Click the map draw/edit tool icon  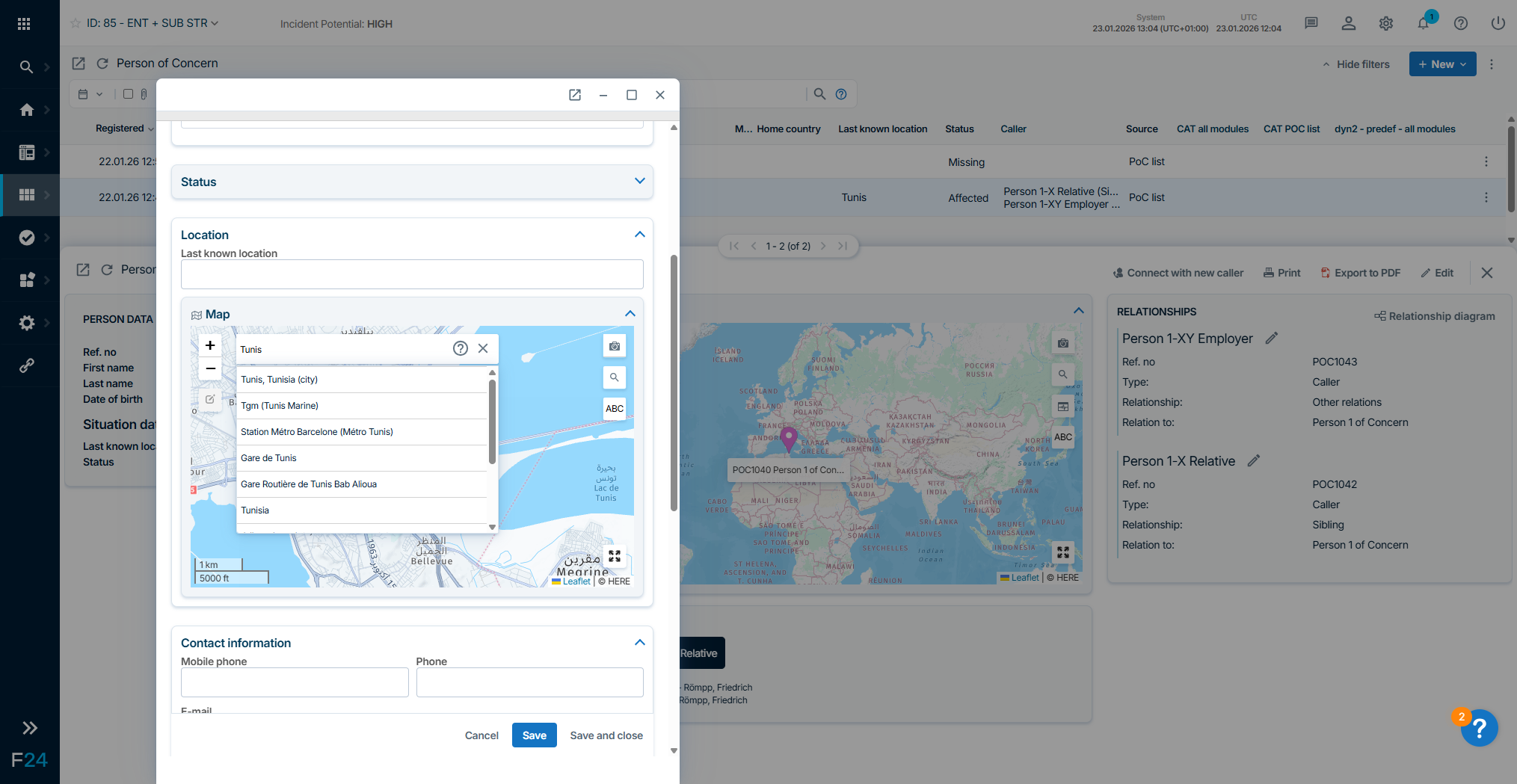[210, 399]
